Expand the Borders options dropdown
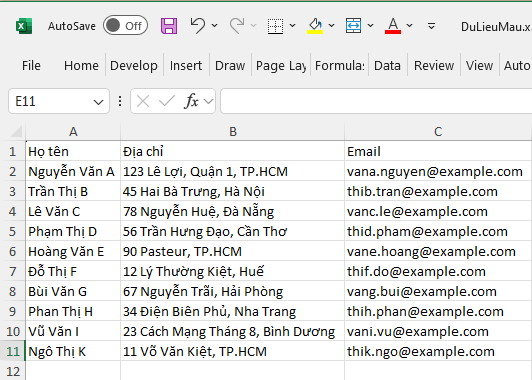The width and height of the screenshot is (532, 380). point(292,25)
